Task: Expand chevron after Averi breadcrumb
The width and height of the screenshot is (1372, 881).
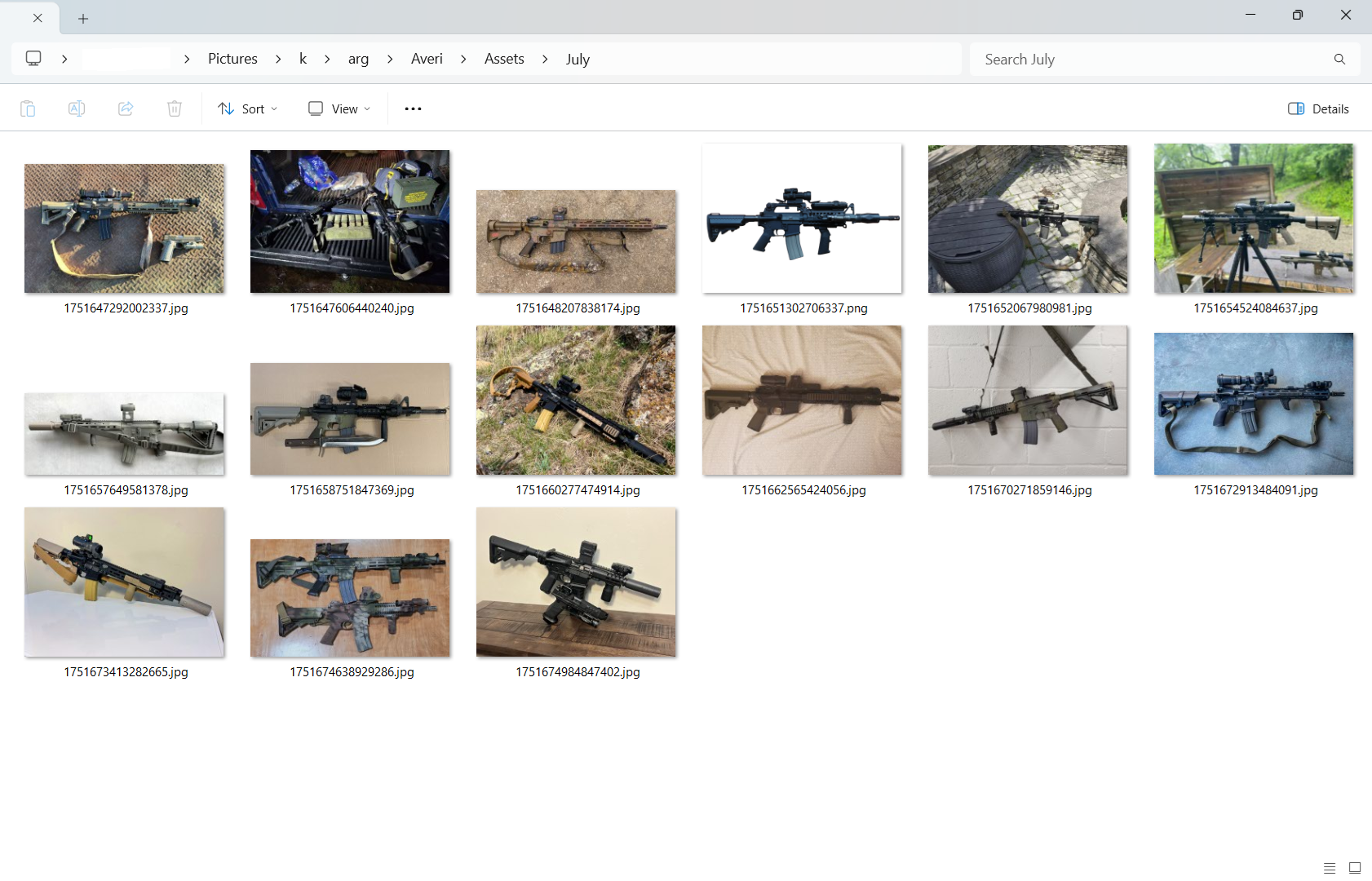Action: (463, 59)
